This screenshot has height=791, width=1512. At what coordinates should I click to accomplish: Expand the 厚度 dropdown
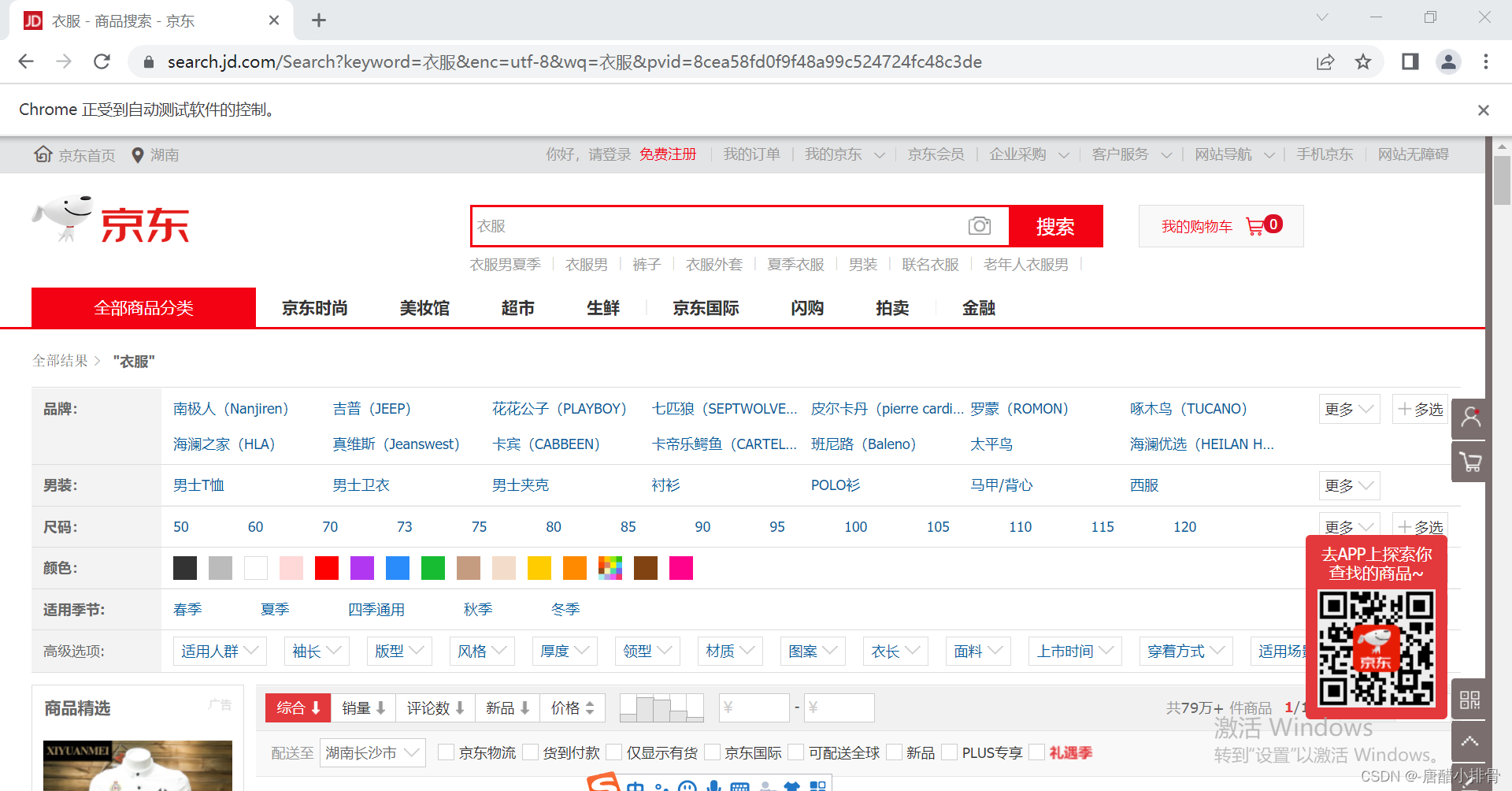pos(565,651)
